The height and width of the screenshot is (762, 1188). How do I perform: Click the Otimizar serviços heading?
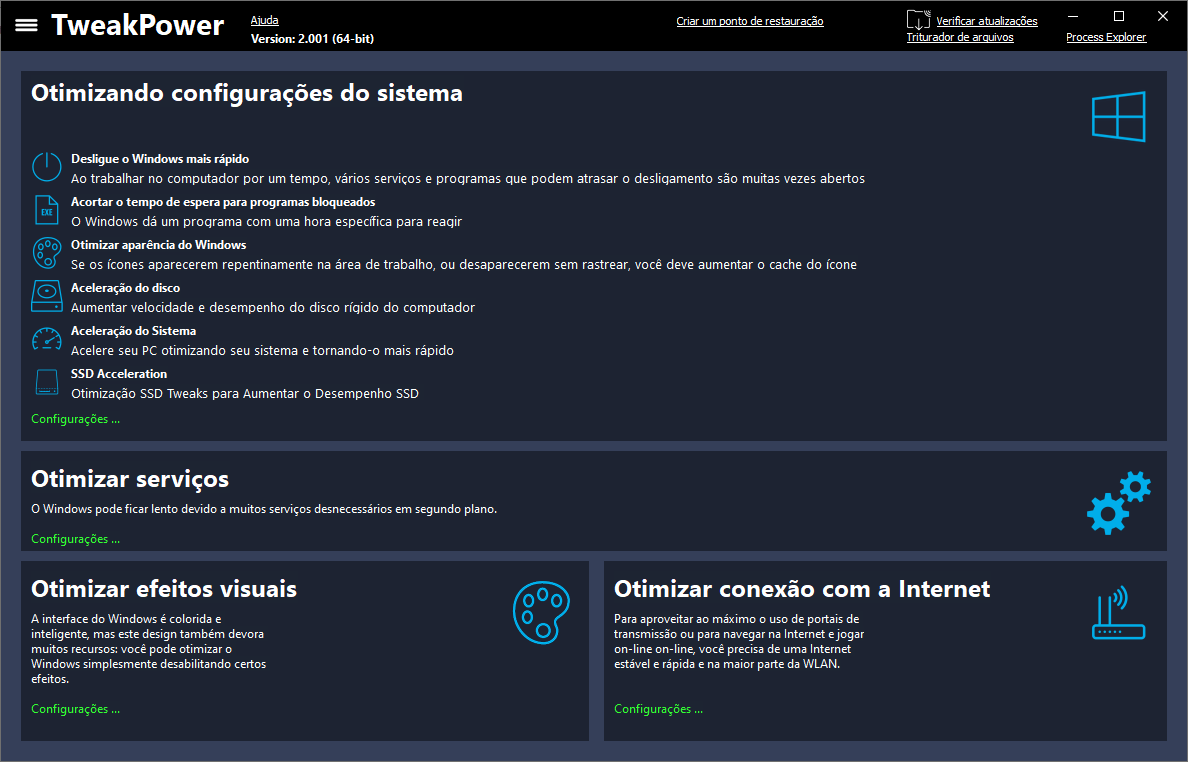pyautogui.click(x=130, y=479)
